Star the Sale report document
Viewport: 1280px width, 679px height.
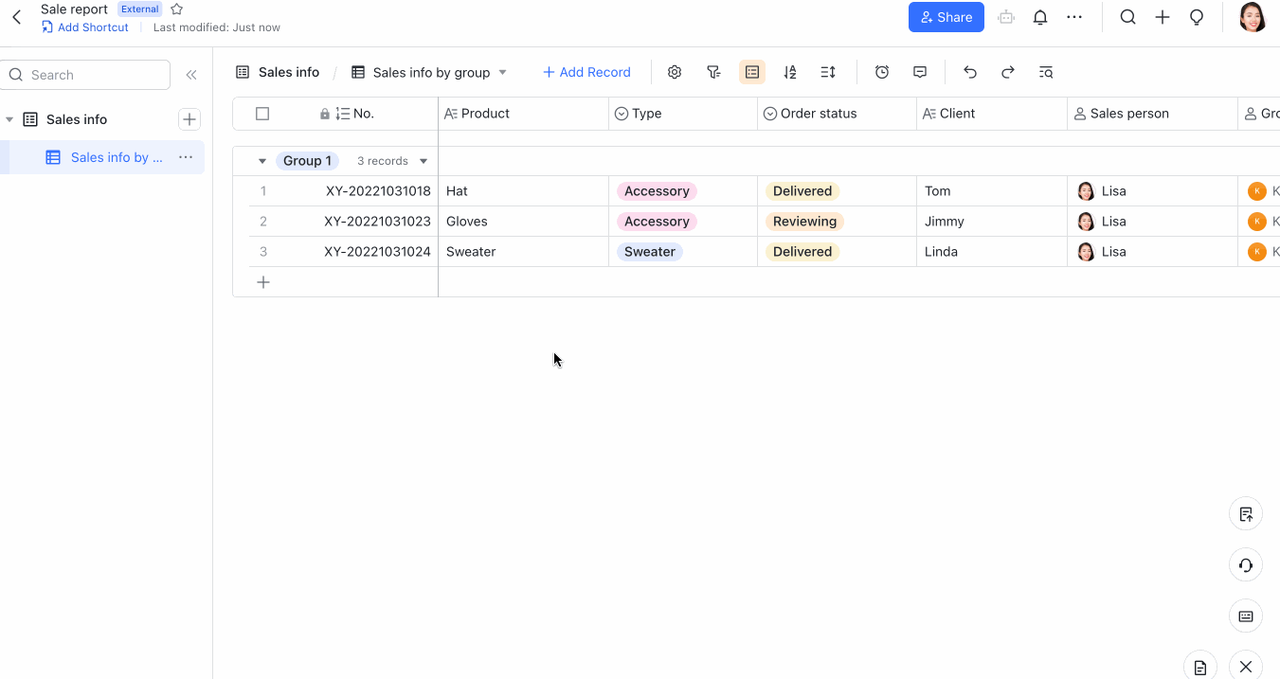[177, 9]
